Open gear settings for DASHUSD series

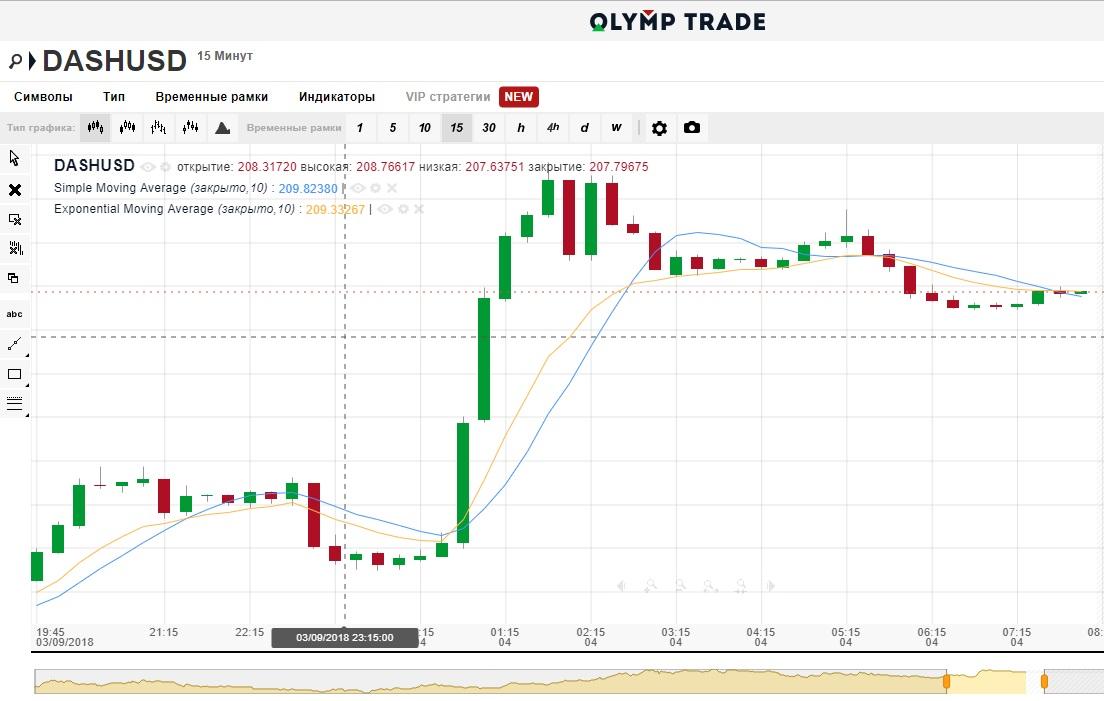165,168
